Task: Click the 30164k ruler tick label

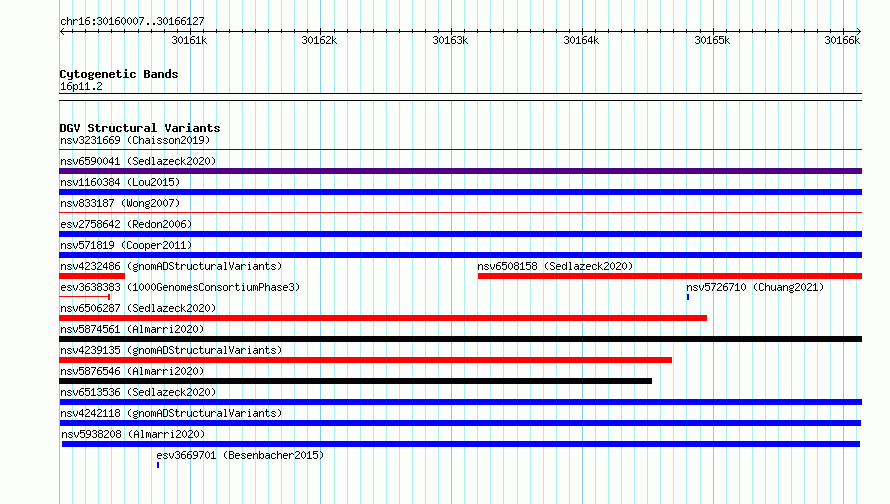Action: 581,40
